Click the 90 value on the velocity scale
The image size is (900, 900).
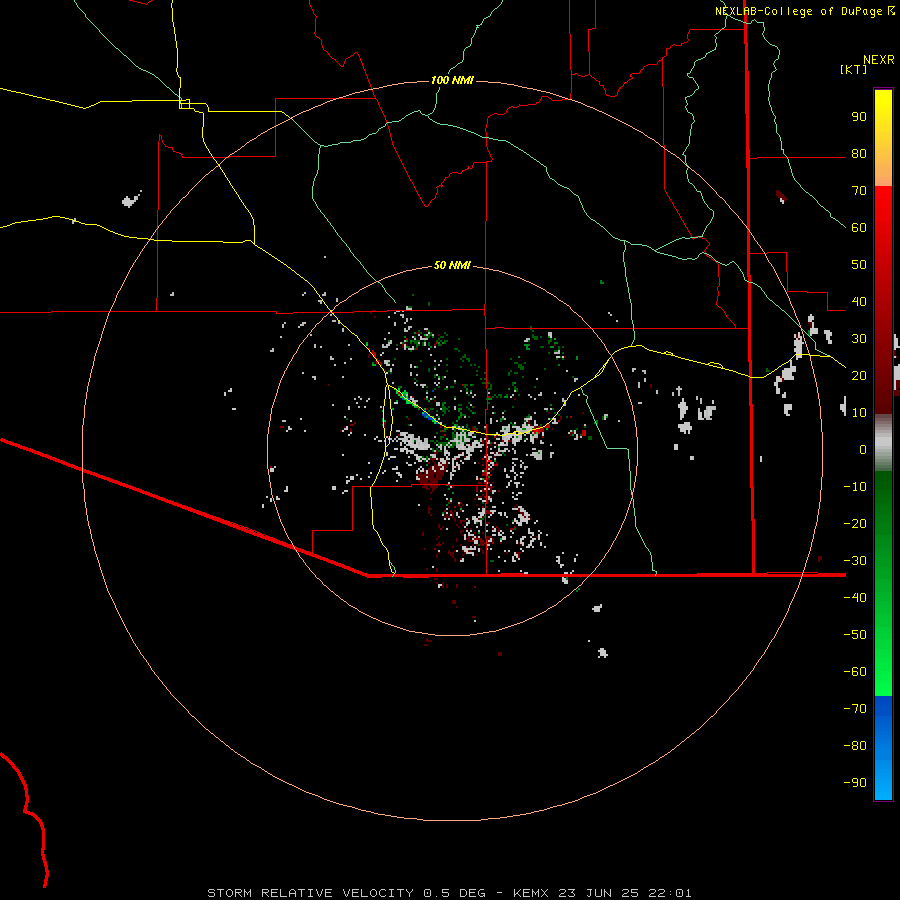[x=859, y=117]
